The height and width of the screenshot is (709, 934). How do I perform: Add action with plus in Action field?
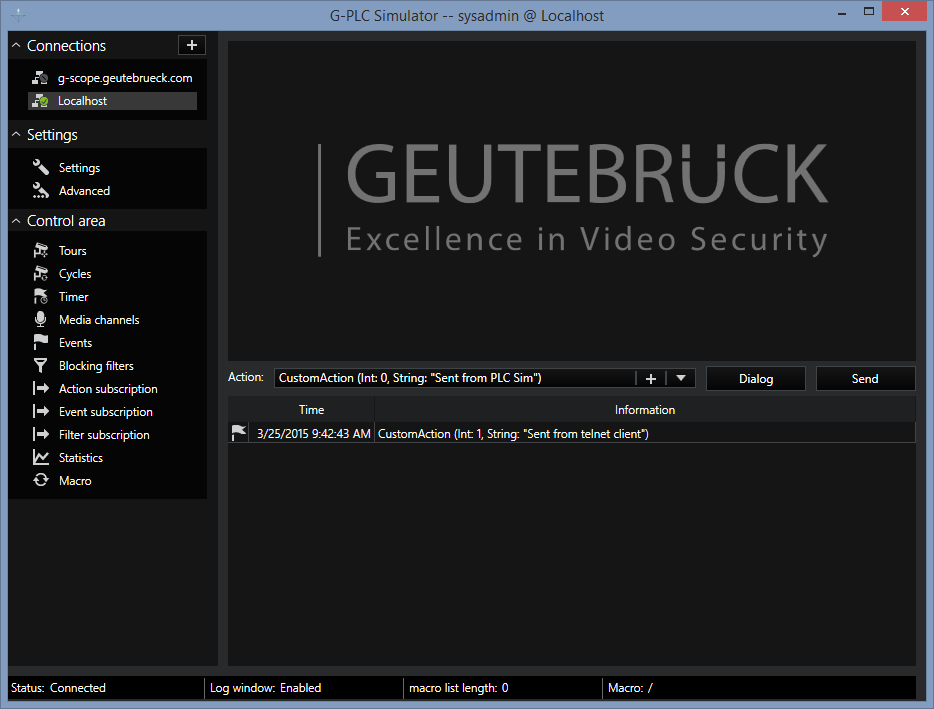(651, 378)
